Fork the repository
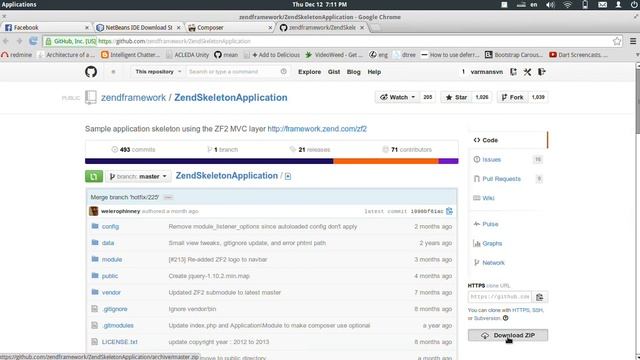 click(x=512, y=97)
